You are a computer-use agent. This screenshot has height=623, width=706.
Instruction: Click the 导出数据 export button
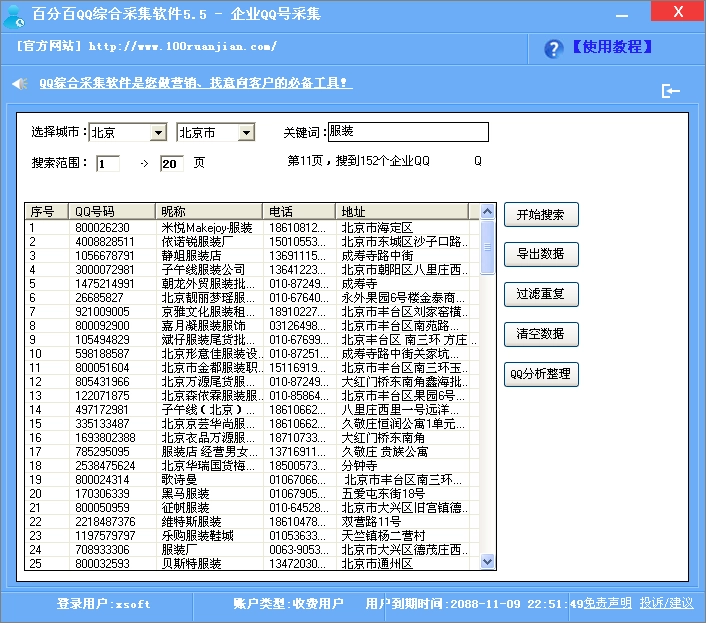(541, 254)
